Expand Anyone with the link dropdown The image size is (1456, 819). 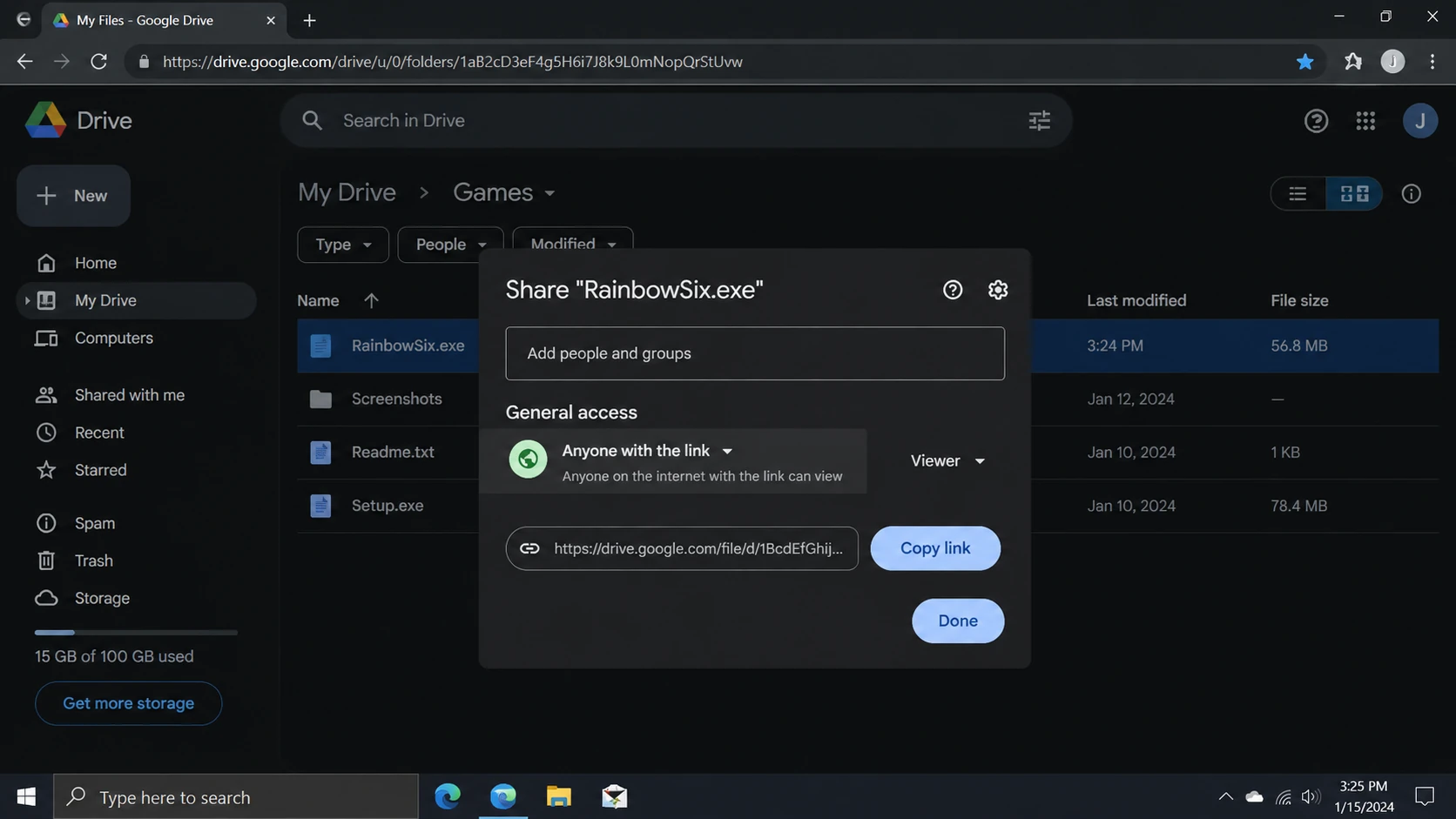point(648,451)
